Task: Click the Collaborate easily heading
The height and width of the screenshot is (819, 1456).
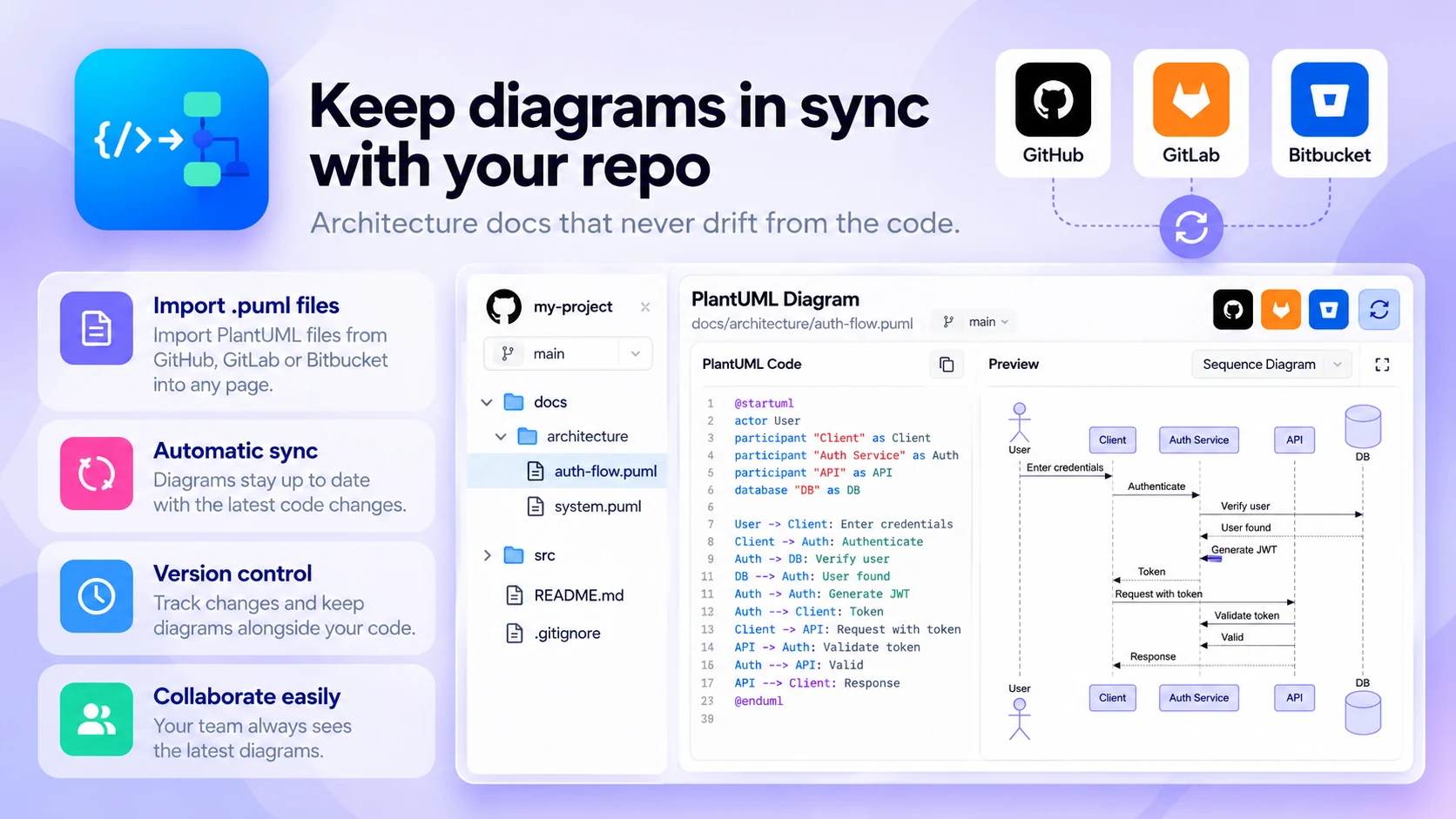Action: (247, 696)
